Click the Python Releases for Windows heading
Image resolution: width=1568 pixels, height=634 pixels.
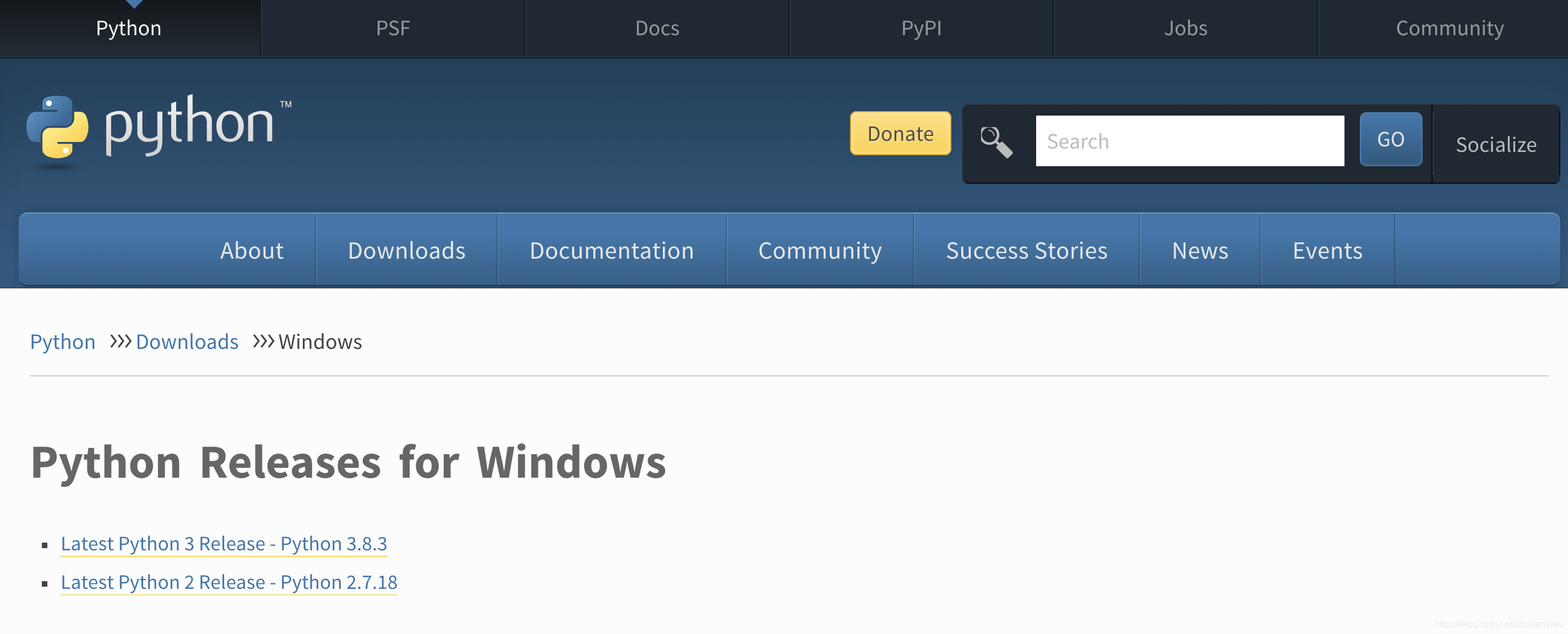(x=349, y=462)
